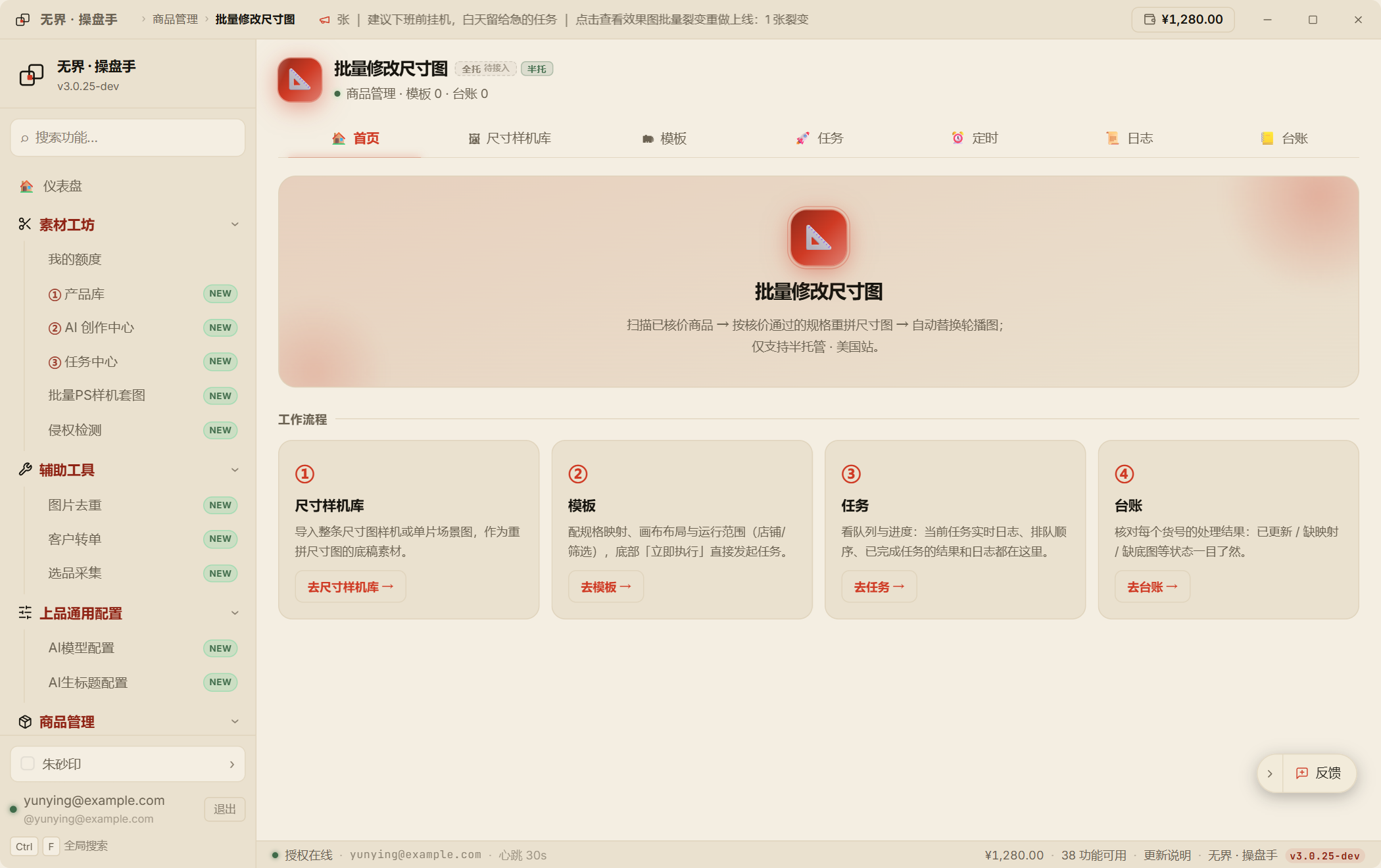Open the 台账 tab with notebook icon

pyautogui.click(x=1284, y=138)
